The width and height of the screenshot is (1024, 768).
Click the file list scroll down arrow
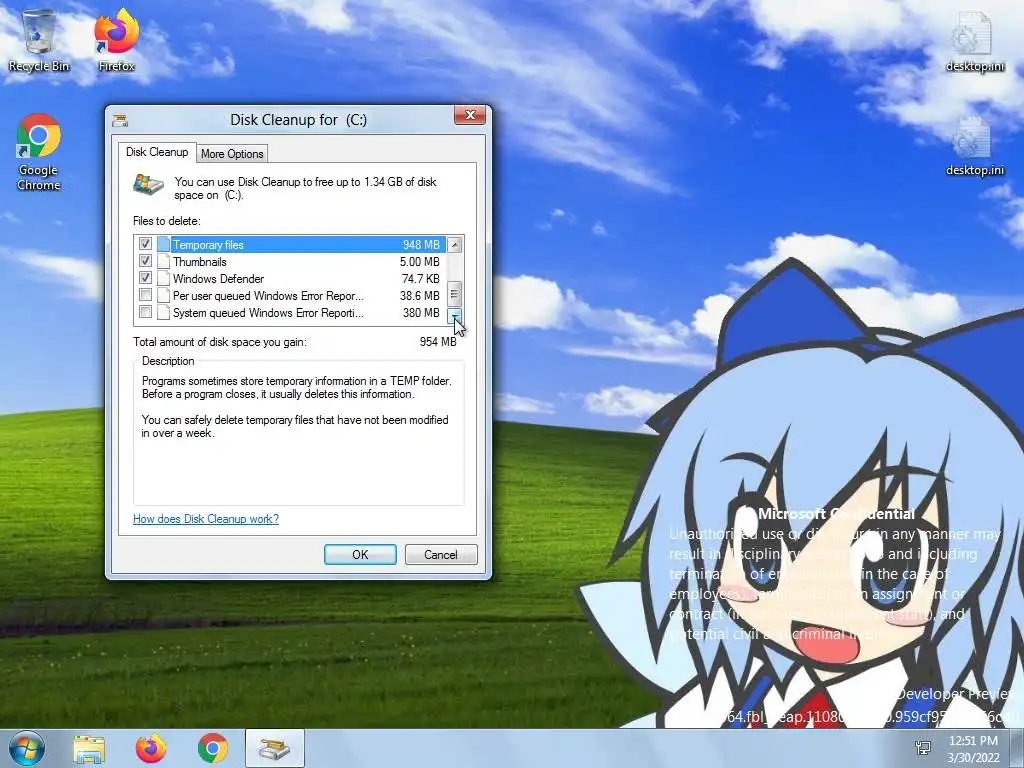pyautogui.click(x=455, y=316)
